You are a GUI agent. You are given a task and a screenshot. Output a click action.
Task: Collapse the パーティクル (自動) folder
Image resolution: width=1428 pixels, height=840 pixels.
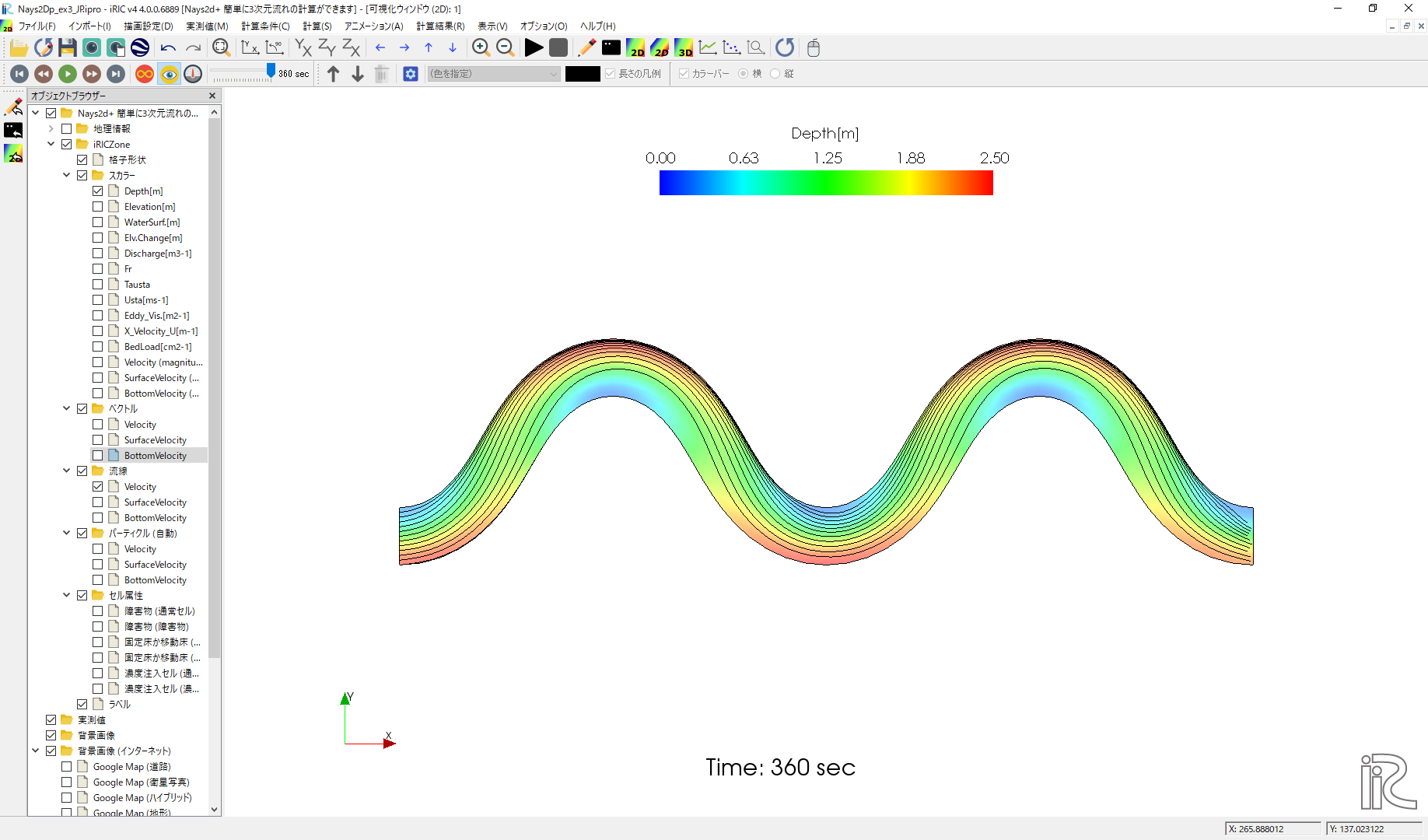coord(67,534)
